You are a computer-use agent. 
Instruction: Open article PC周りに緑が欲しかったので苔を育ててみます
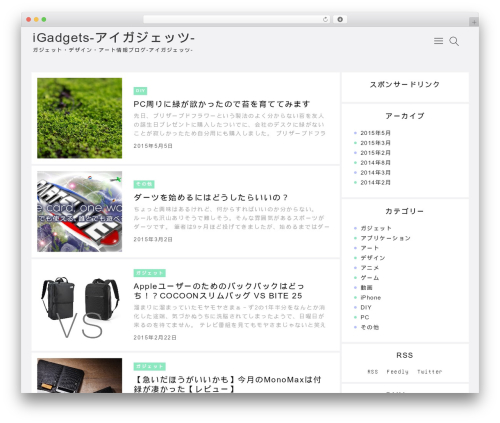coord(222,104)
